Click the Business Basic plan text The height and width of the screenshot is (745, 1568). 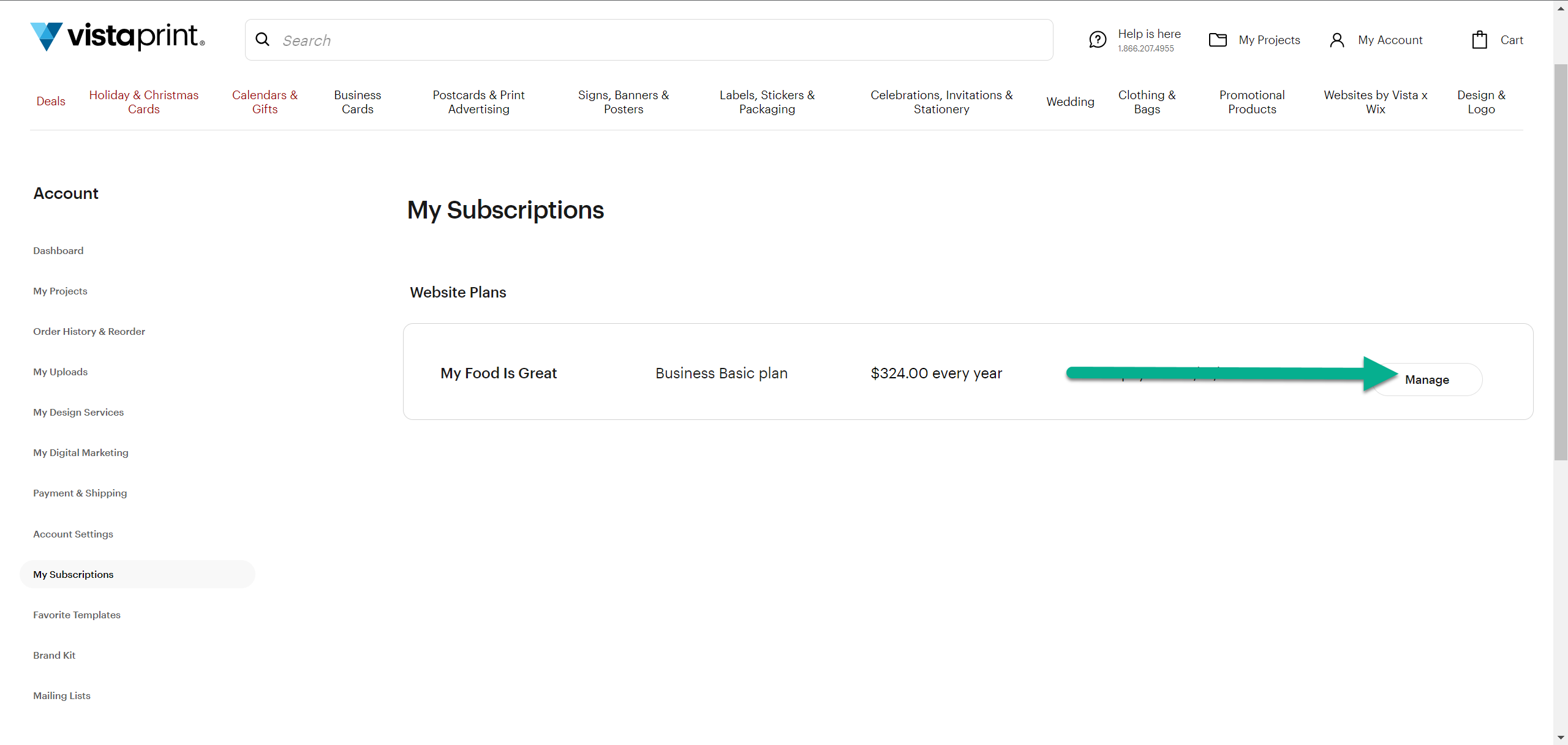click(x=722, y=373)
